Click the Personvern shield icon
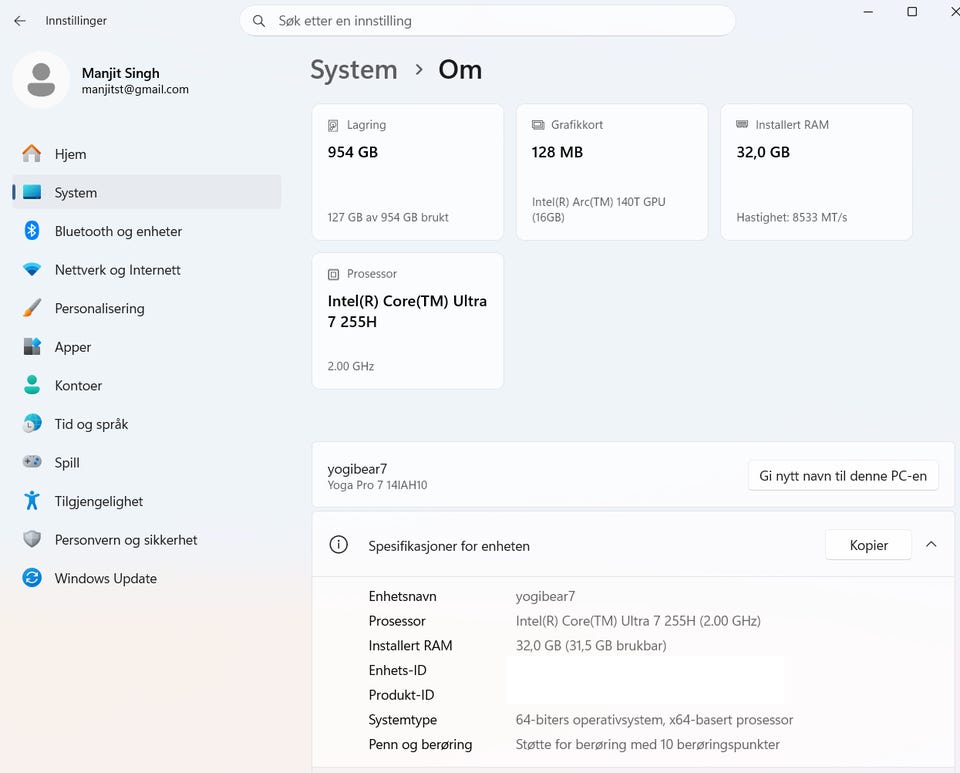The image size is (960, 773). tap(32, 539)
